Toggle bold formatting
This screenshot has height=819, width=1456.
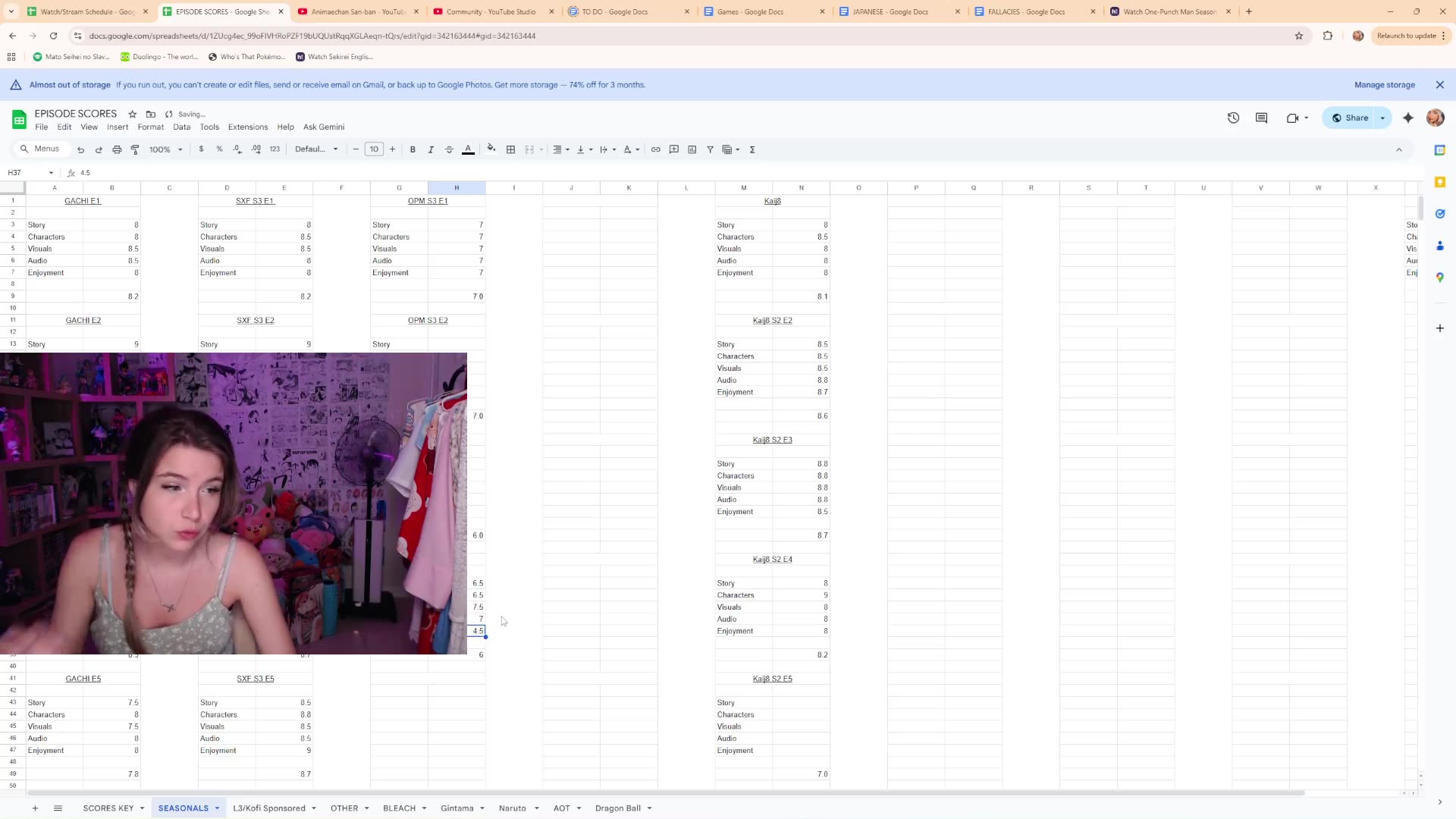(413, 149)
